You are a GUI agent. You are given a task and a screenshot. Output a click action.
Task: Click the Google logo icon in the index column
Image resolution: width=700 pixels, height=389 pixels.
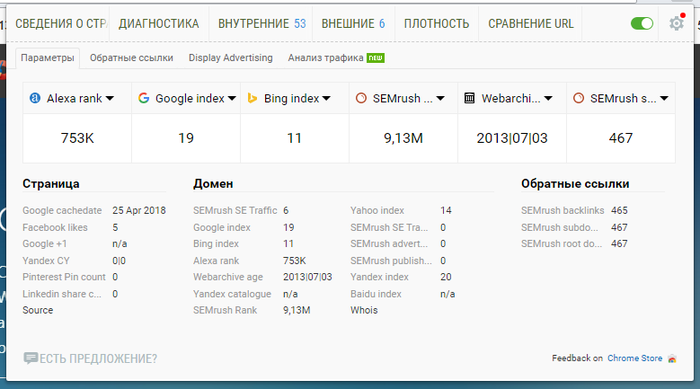click(143, 98)
